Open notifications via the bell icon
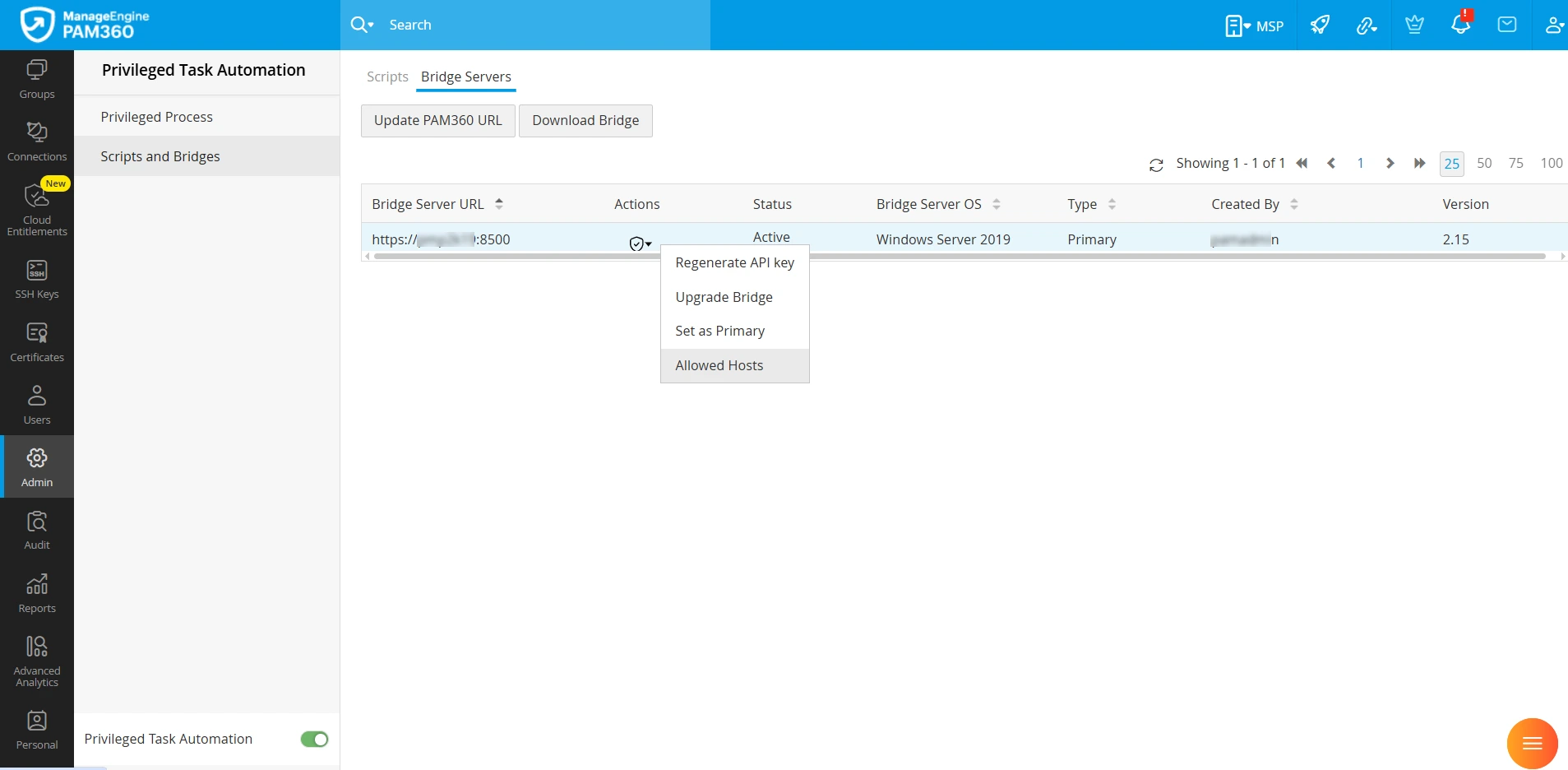This screenshot has width=1568, height=770. coord(1459,25)
